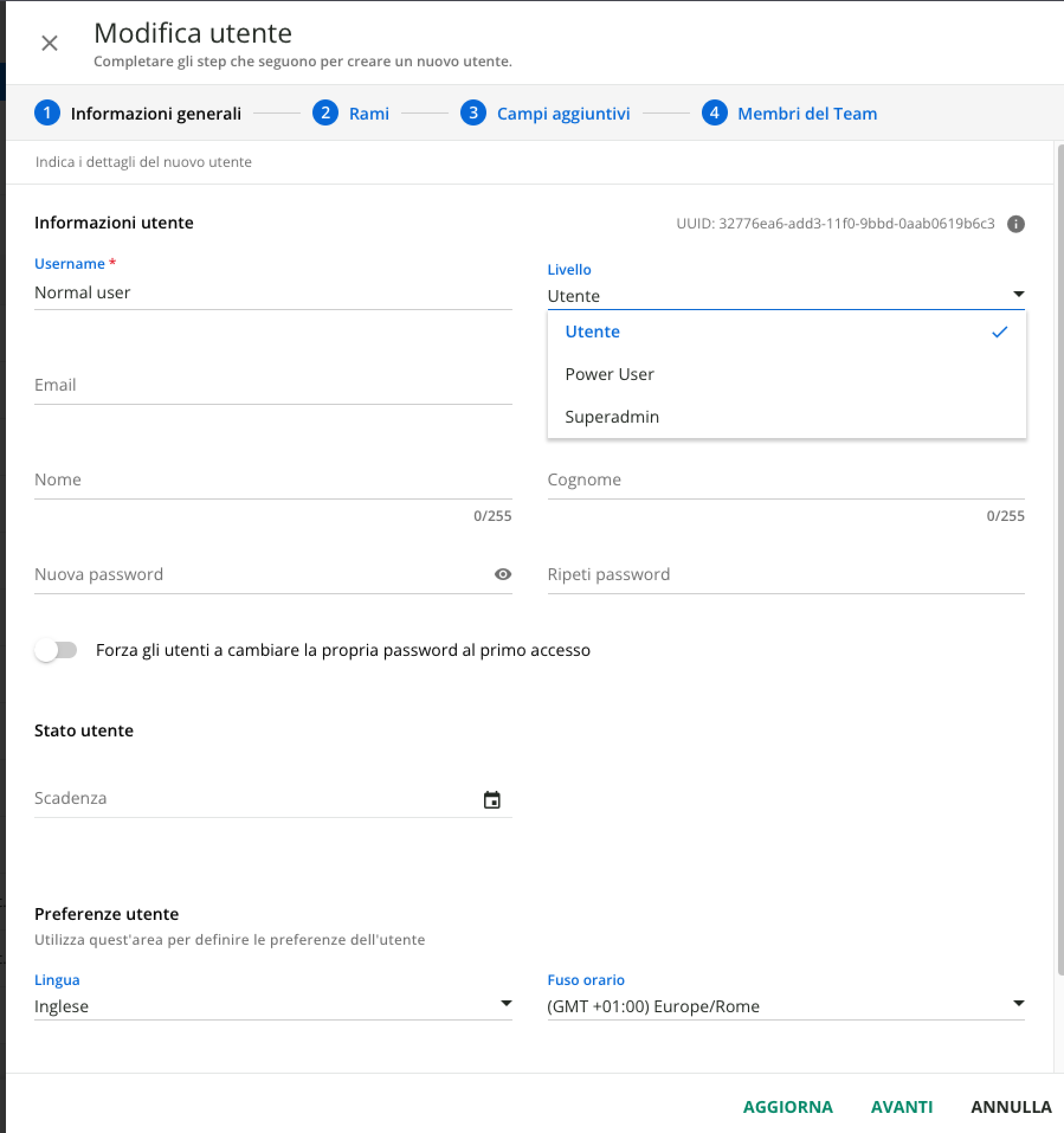The height and width of the screenshot is (1133, 1064).
Task: Click the step 3 number circle
Action: [473, 113]
